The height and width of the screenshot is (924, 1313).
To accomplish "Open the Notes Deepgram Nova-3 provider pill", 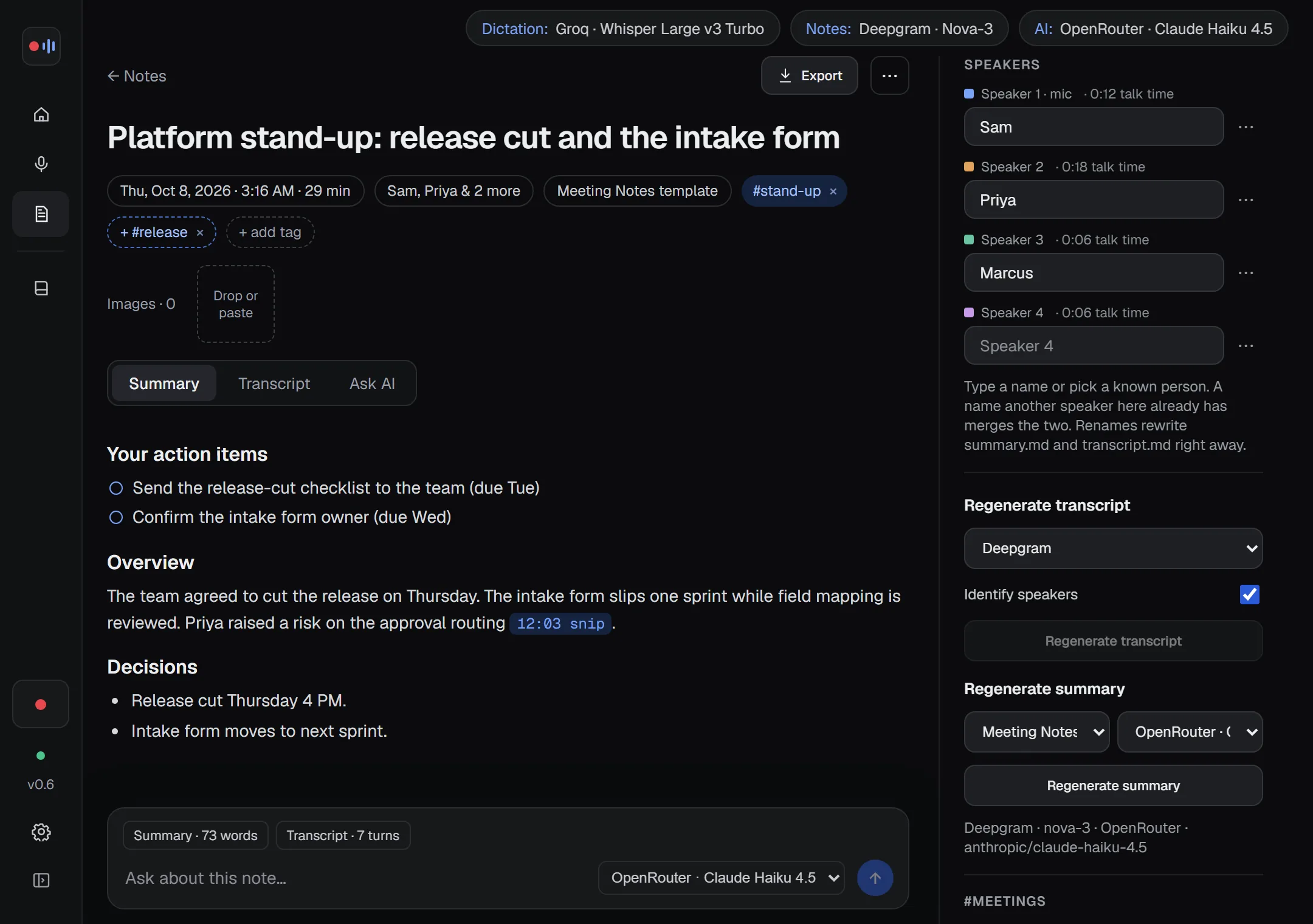I will point(899,29).
